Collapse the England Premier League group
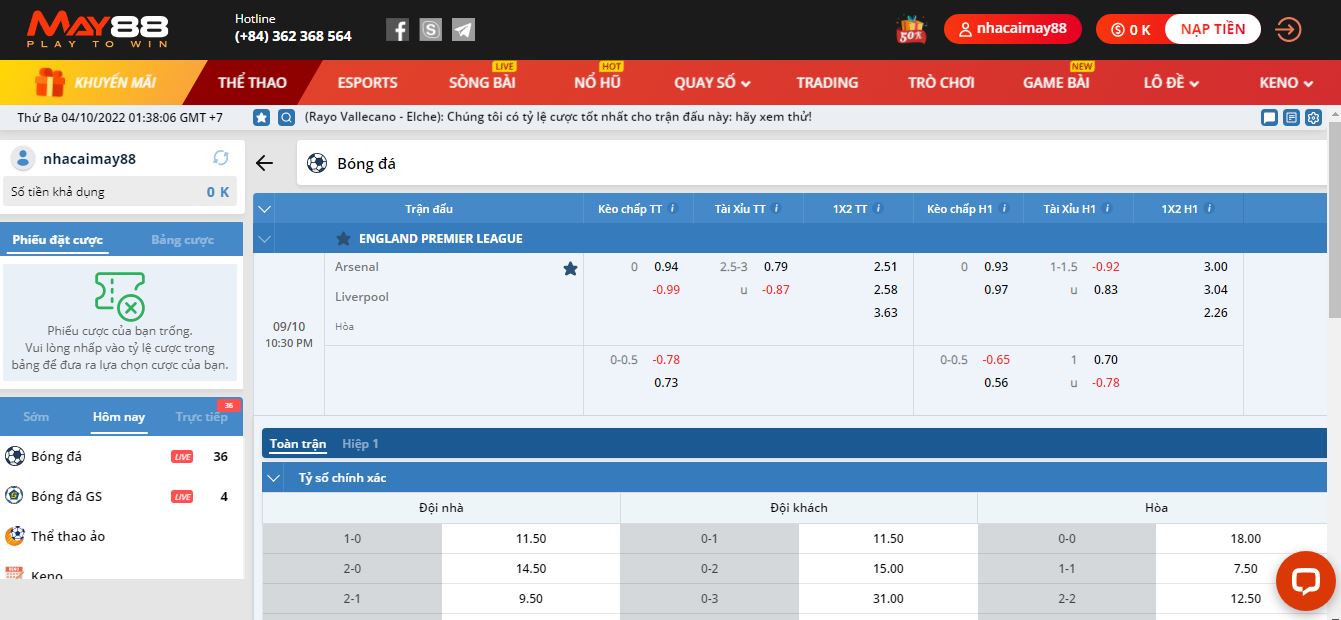This screenshot has height=620, width=1341. (264, 239)
